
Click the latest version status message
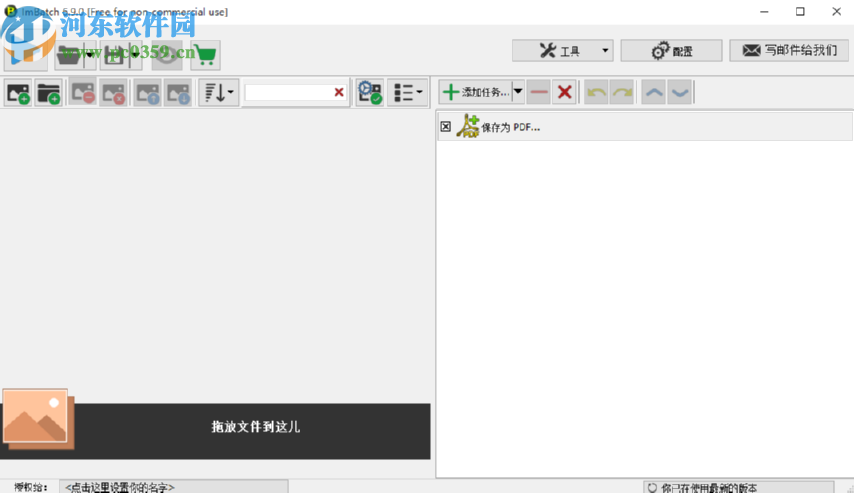[739, 488]
